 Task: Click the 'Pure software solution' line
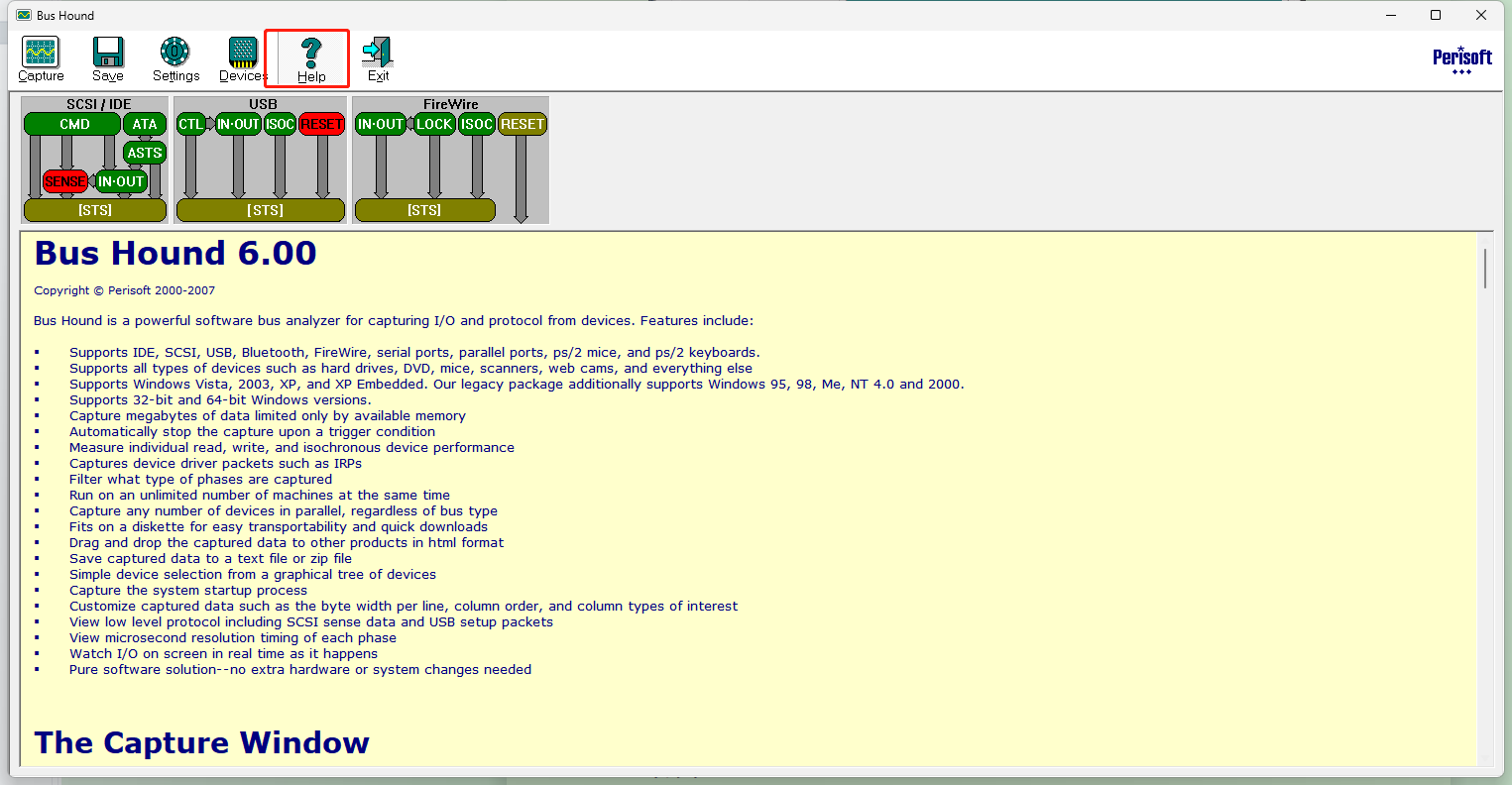pos(300,669)
